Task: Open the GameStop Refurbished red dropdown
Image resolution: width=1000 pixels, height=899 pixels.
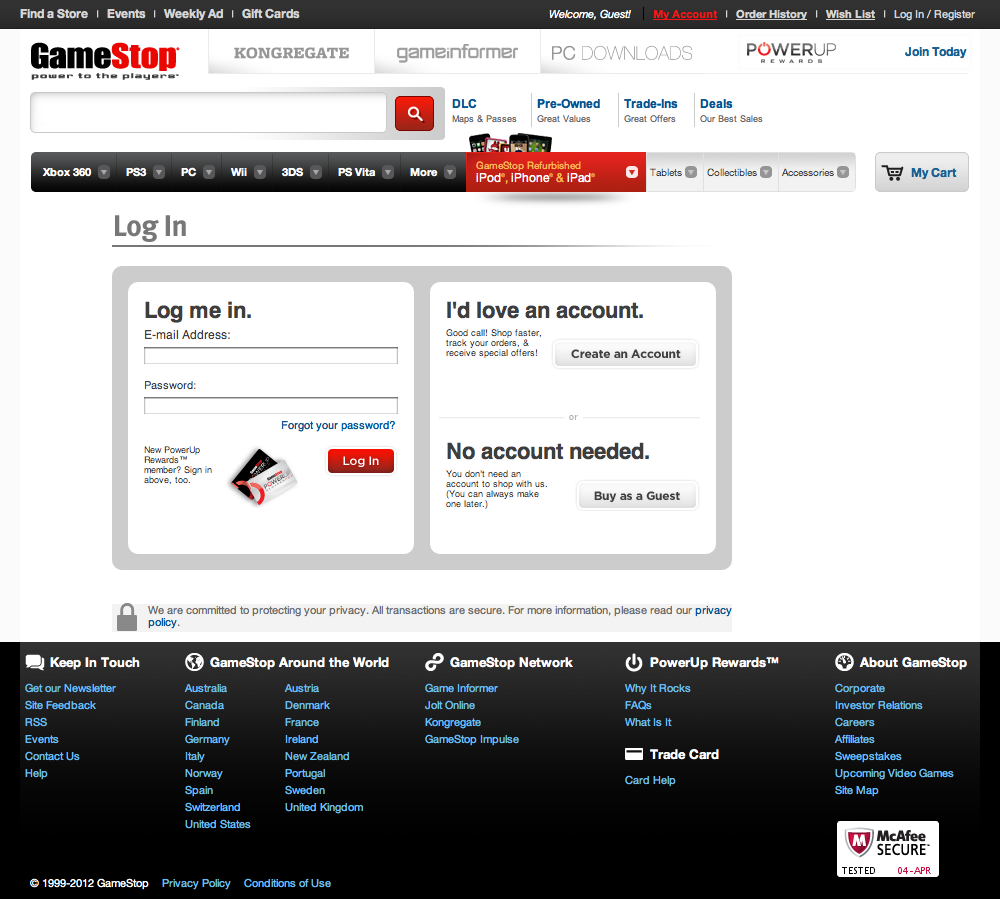Action: pyautogui.click(x=631, y=171)
